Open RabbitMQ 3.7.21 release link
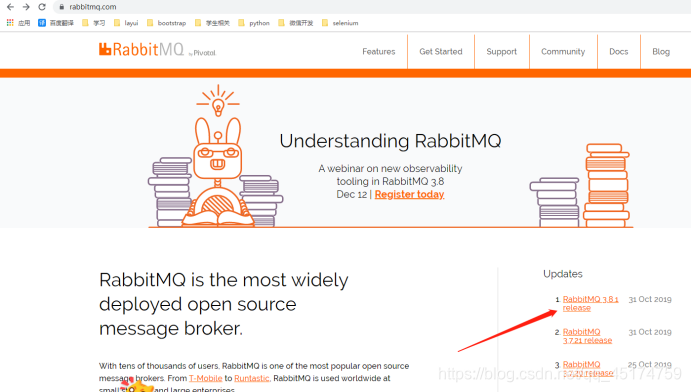This screenshot has height=392, width=691. pos(587,336)
